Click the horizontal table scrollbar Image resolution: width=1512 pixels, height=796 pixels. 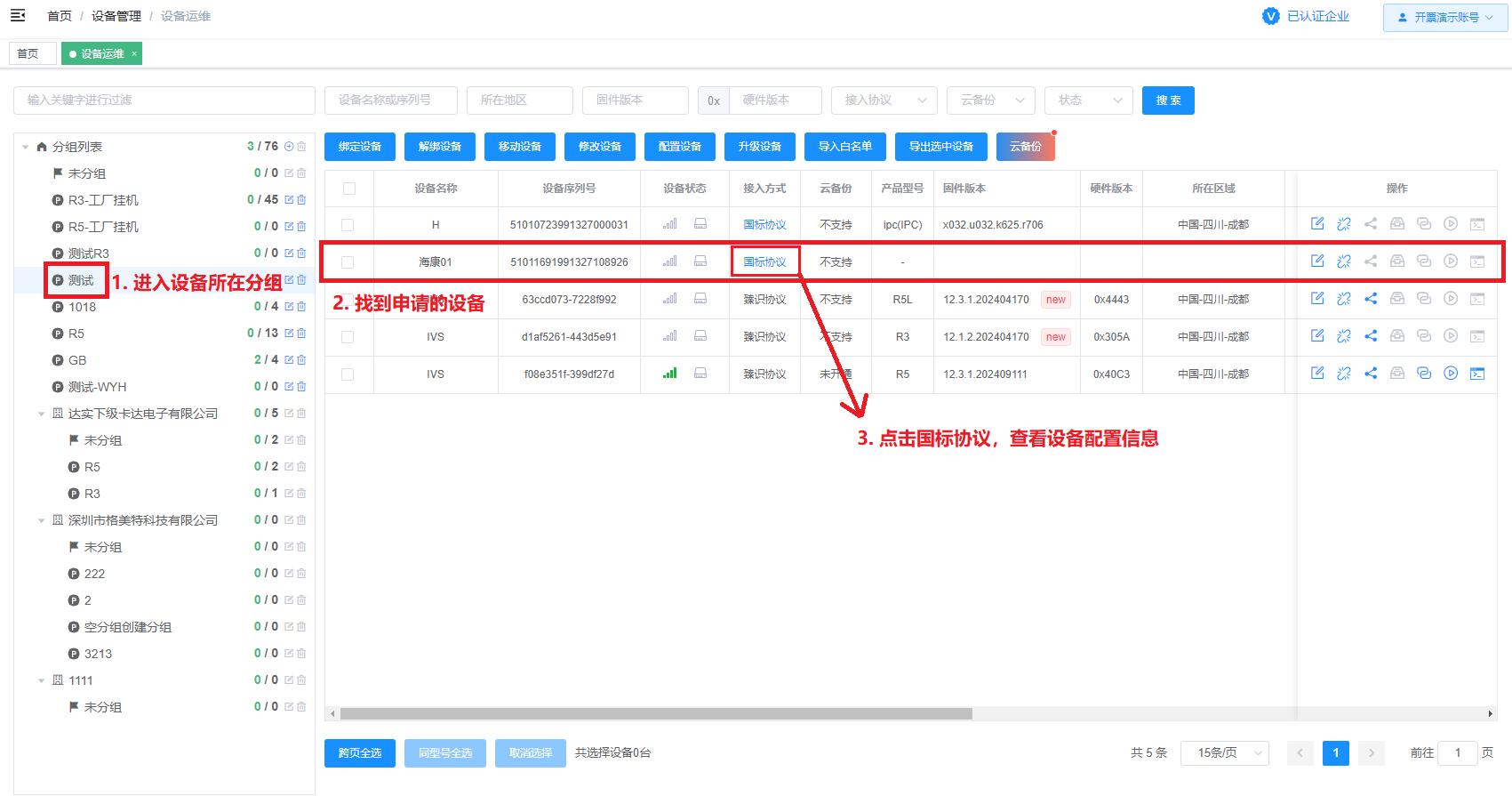(x=656, y=713)
